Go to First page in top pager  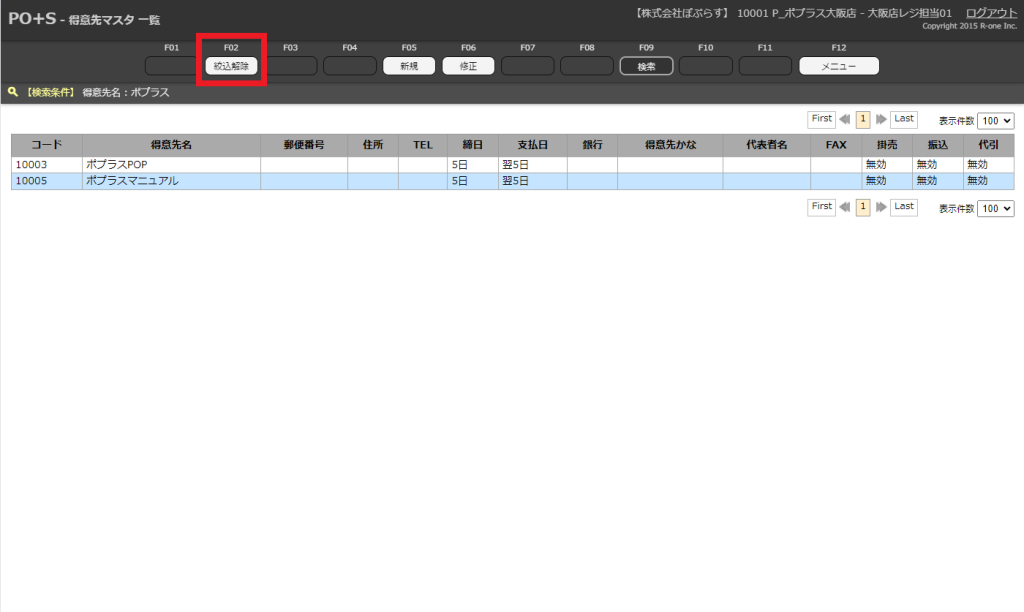pyautogui.click(x=822, y=119)
